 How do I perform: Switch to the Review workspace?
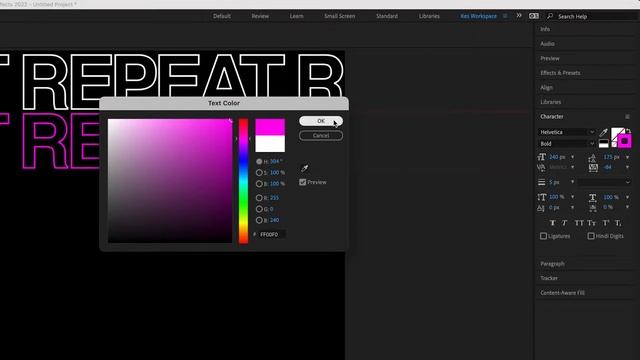[260, 16]
